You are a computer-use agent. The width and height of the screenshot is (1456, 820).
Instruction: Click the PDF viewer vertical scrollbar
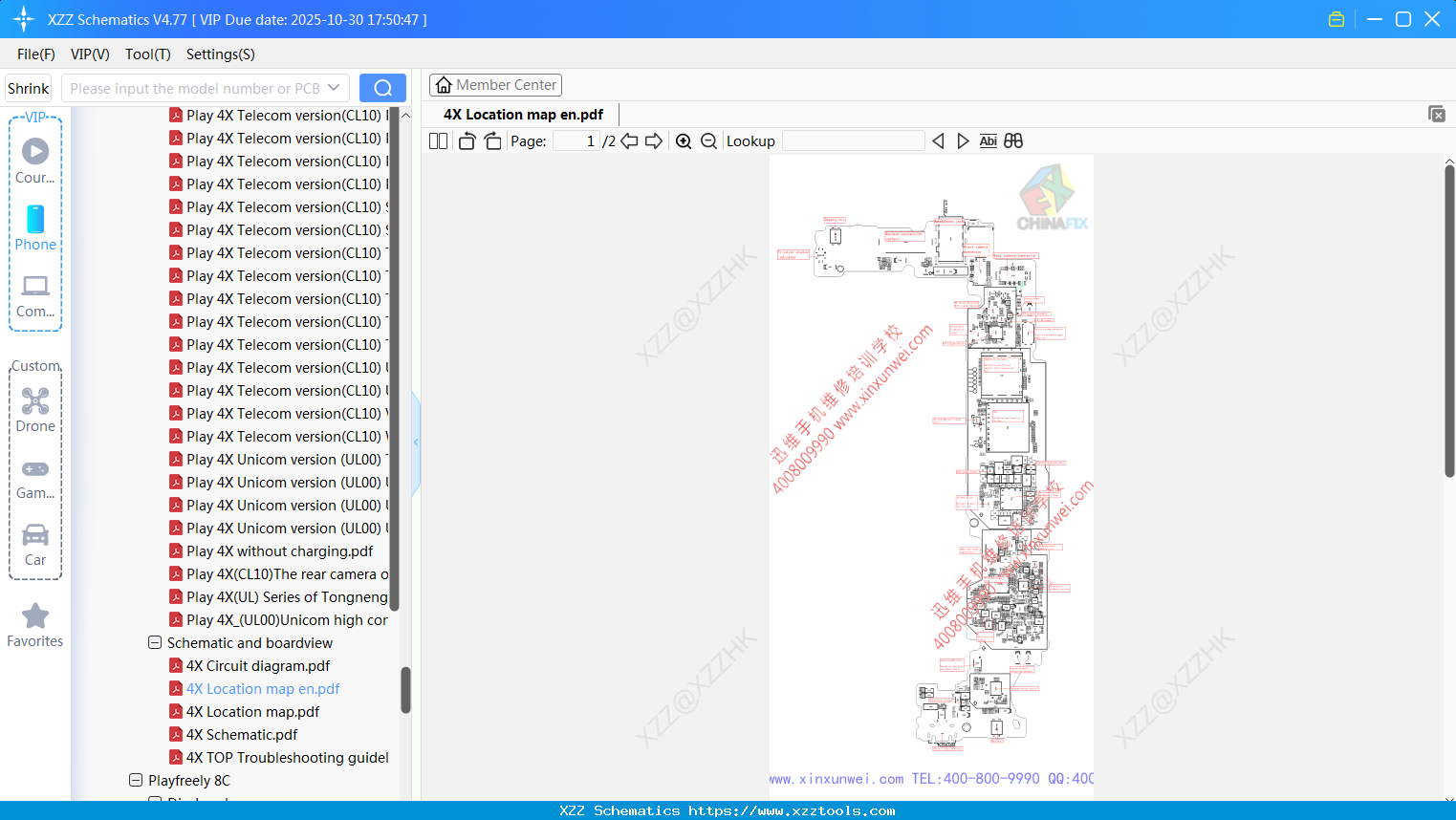[x=1449, y=320]
